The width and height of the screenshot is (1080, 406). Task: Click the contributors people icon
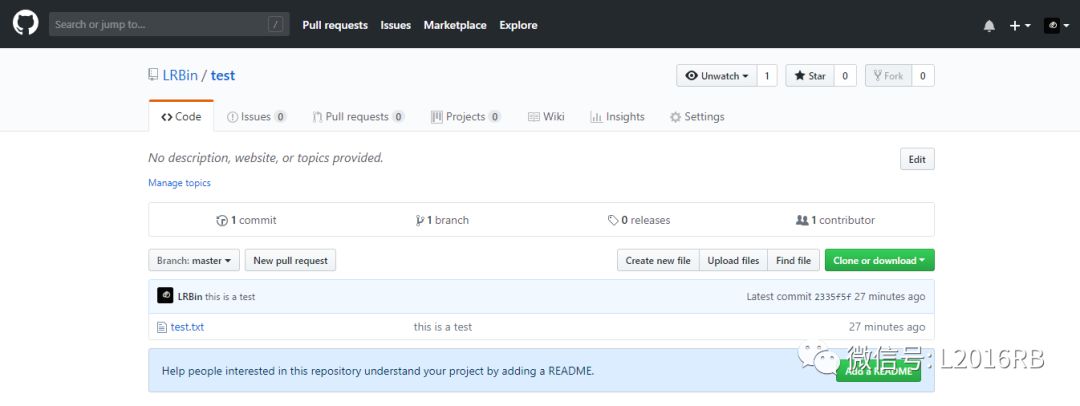tap(801, 220)
